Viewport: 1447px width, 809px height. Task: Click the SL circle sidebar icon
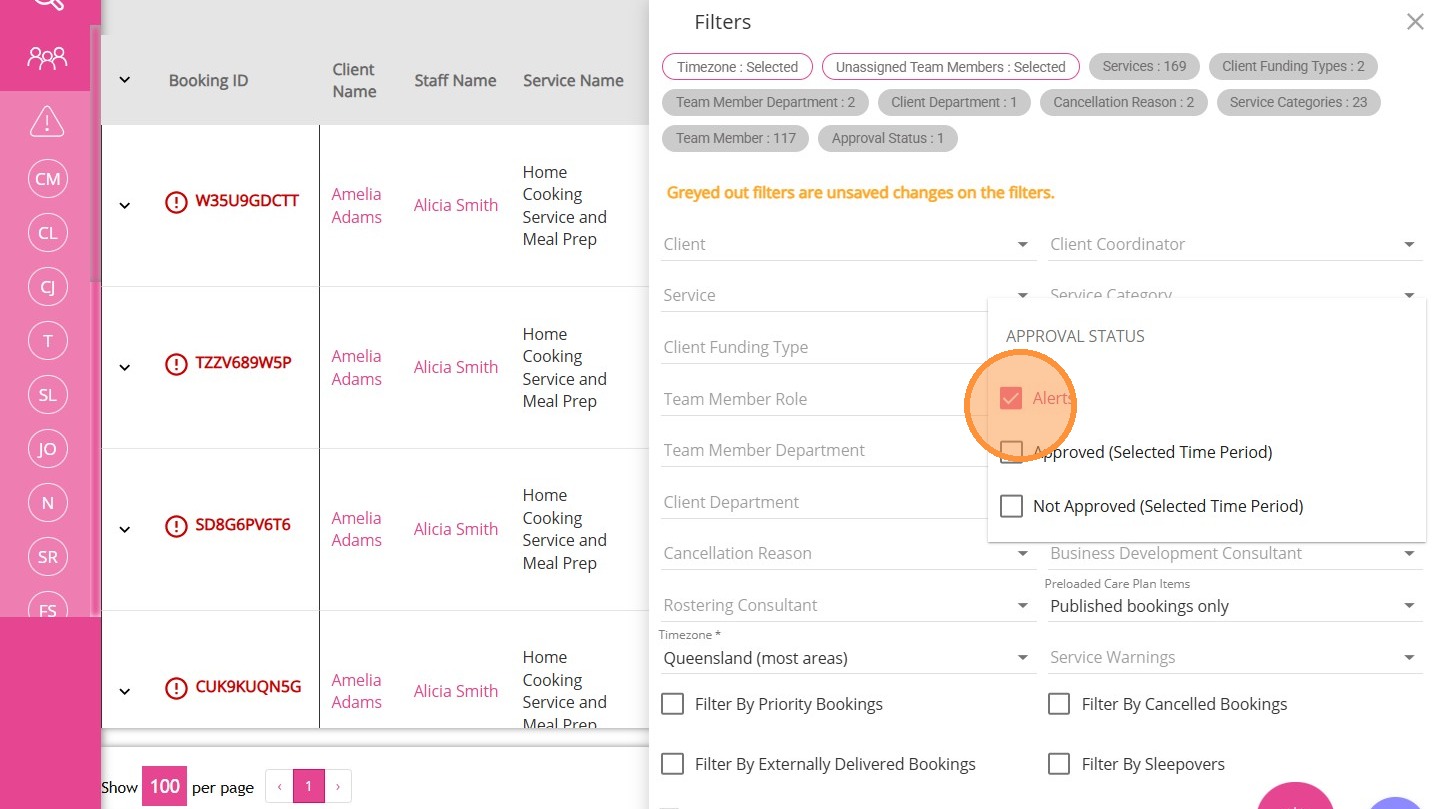[47, 395]
